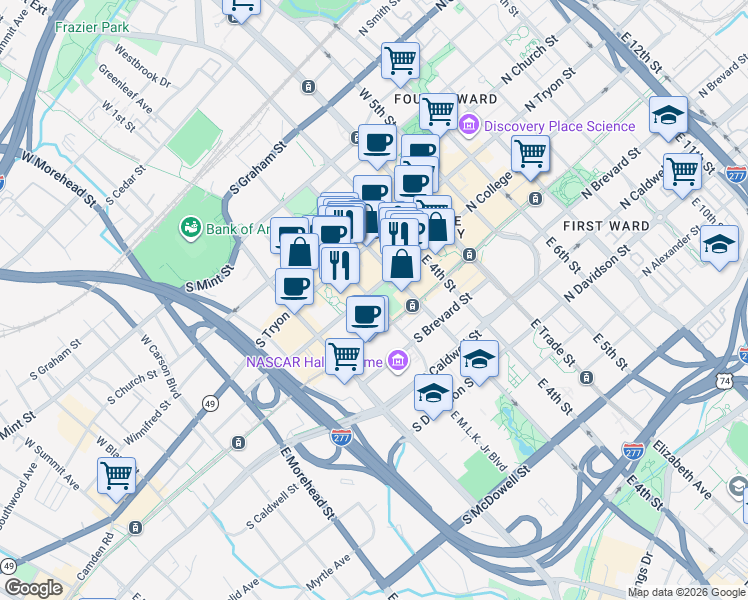Select Myrtle Ave street label

click(x=328, y=572)
